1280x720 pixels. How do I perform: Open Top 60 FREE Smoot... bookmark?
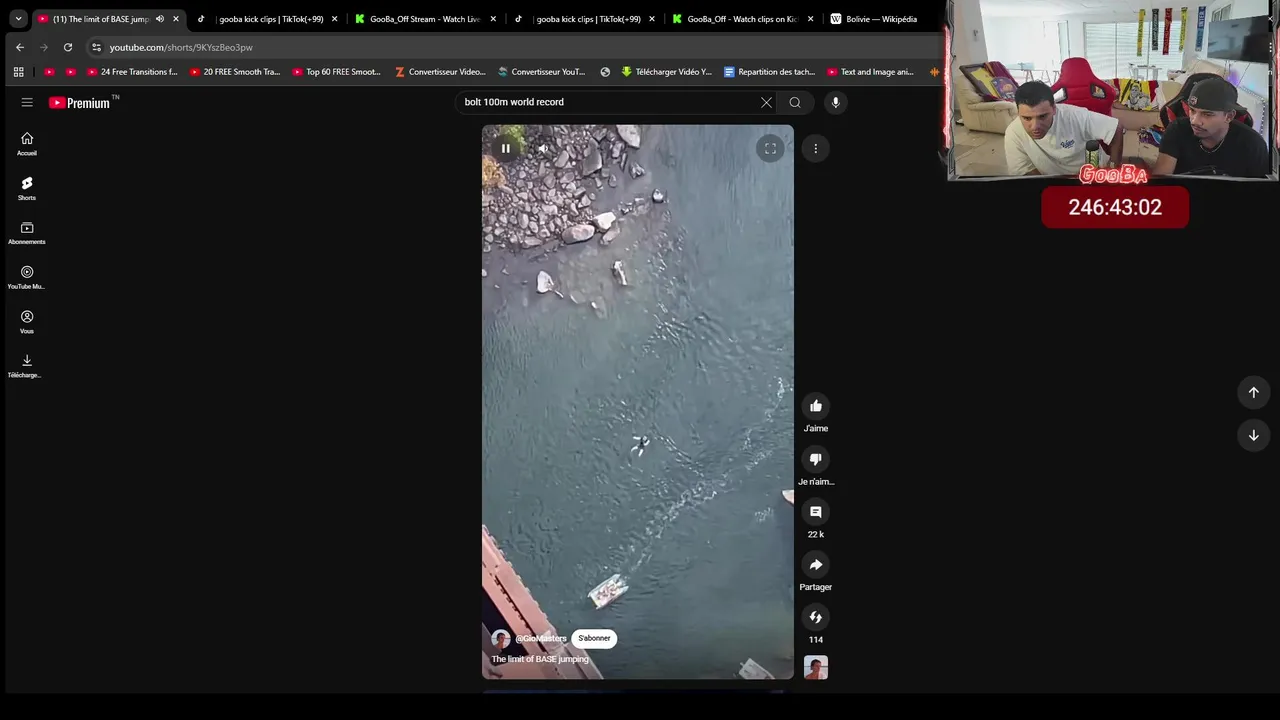pos(336,72)
